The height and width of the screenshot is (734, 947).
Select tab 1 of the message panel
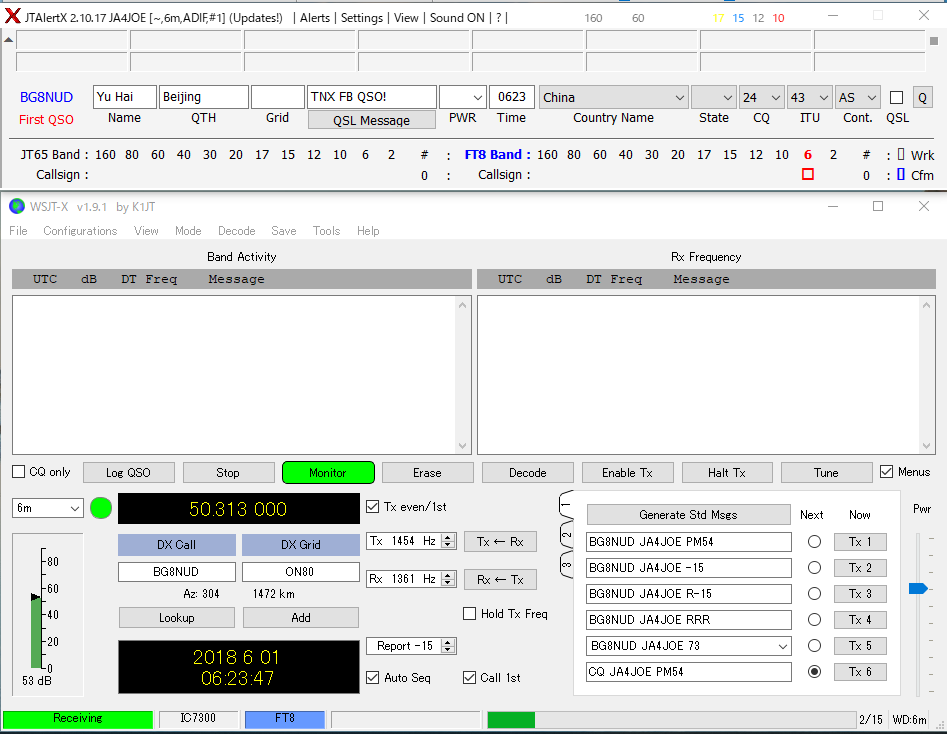point(566,503)
